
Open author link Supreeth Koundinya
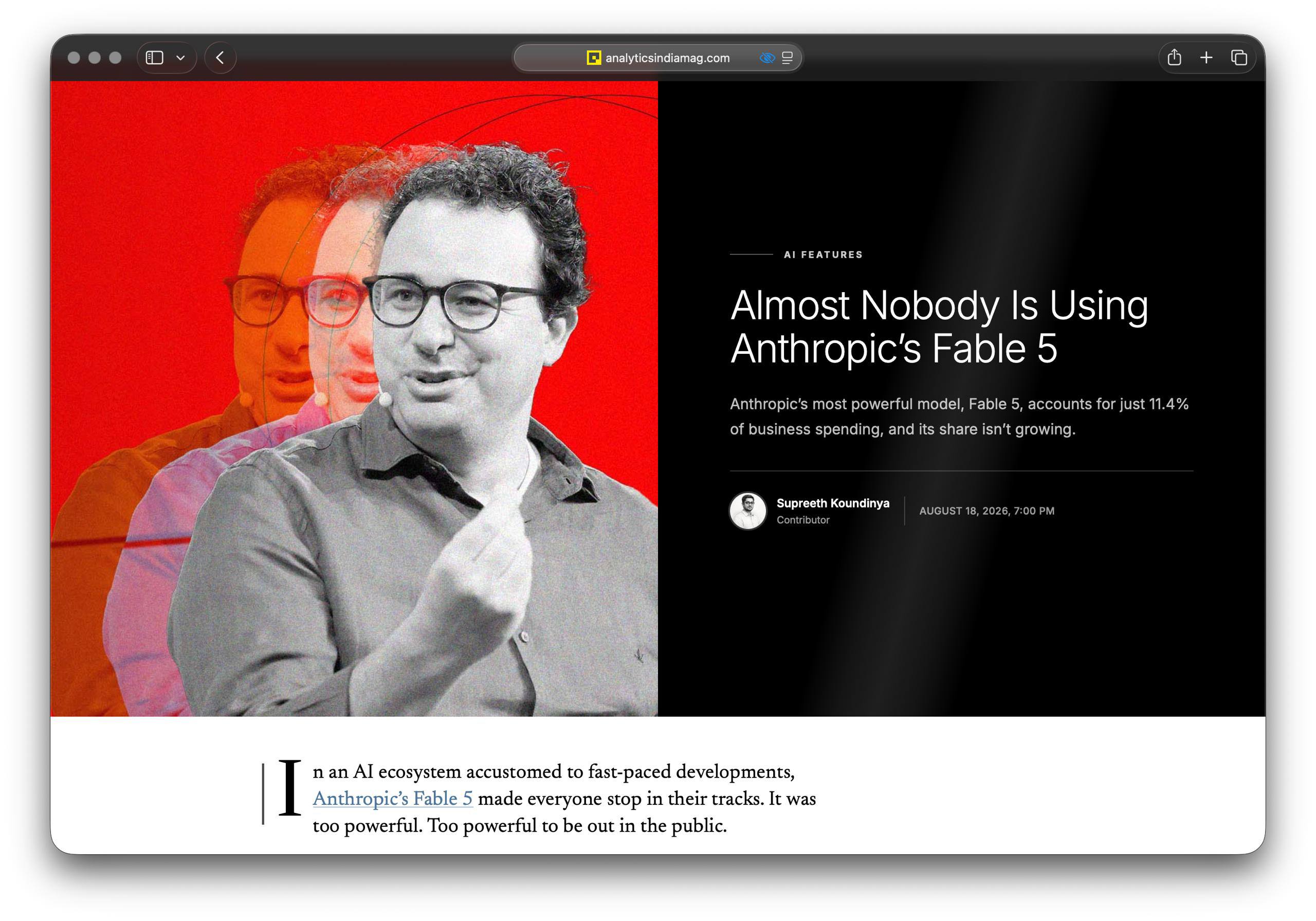[833, 503]
